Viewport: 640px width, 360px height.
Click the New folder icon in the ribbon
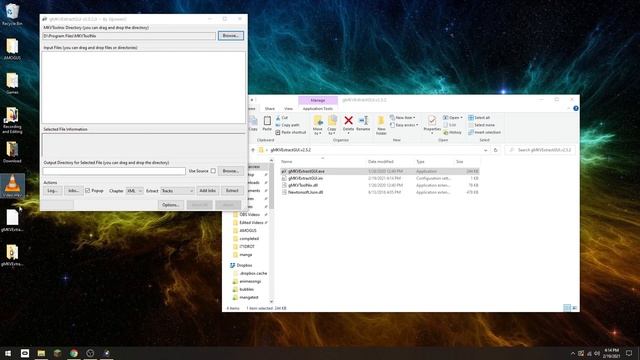(381, 125)
